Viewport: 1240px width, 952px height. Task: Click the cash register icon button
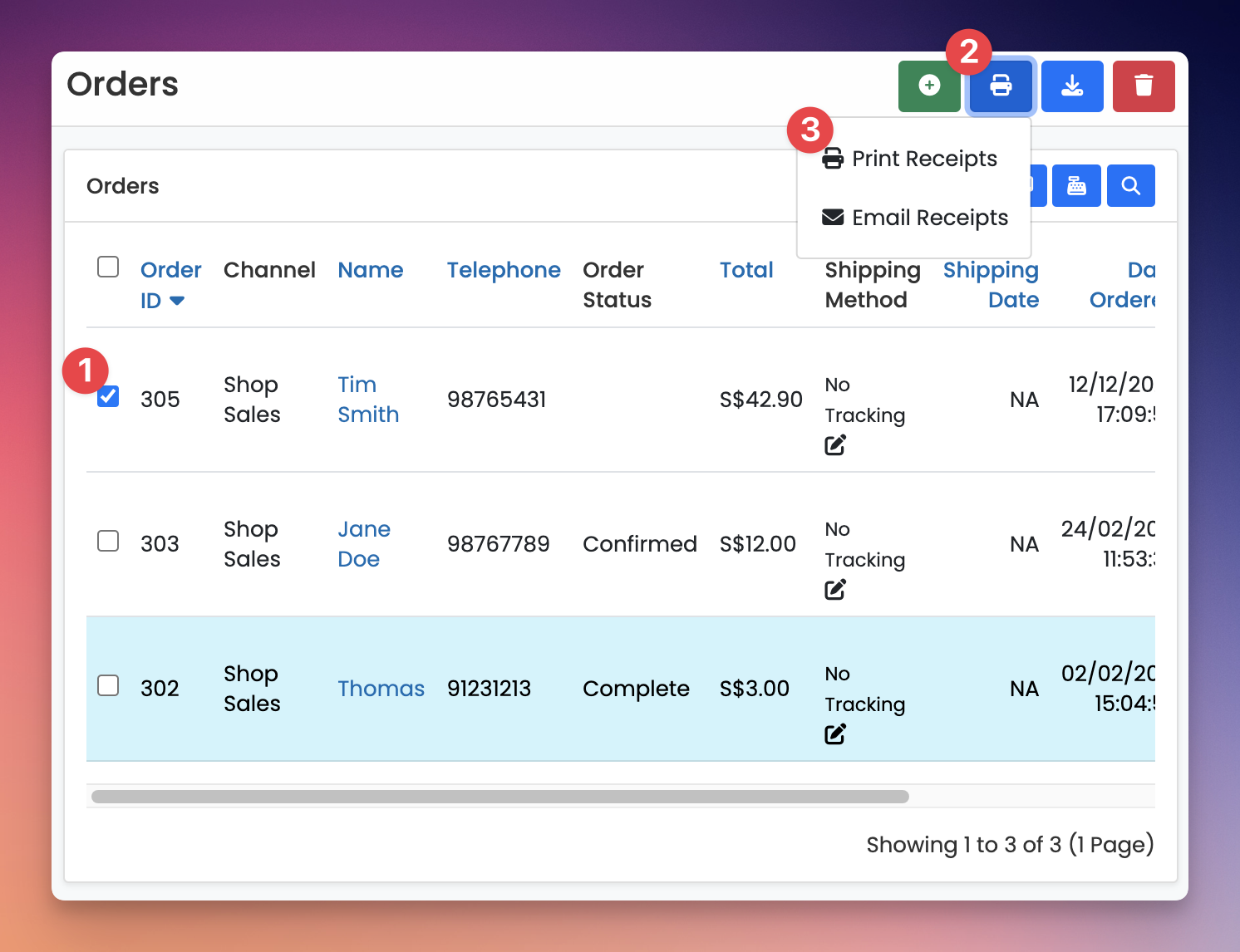[1076, 185]
